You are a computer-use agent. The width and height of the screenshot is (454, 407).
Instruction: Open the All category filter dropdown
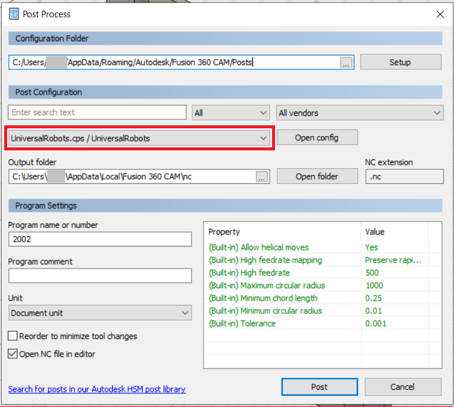(x=231, y=113)
